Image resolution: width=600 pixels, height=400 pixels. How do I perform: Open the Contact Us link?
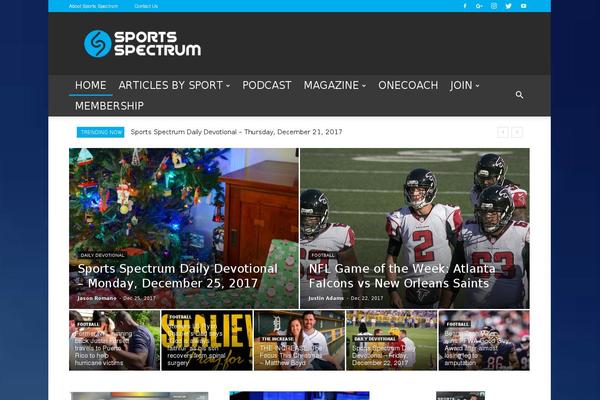point(146,6)
